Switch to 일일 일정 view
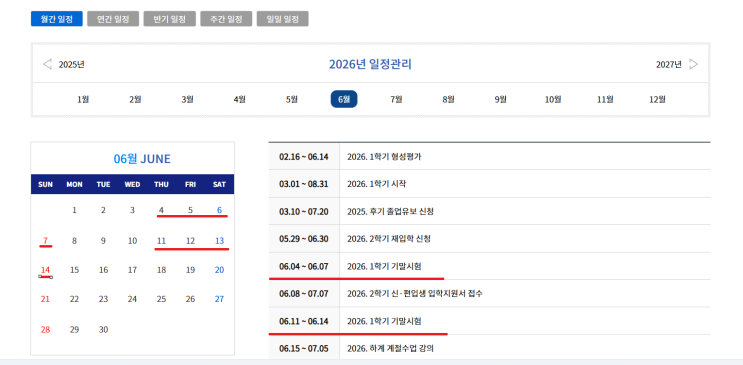Screen dimensions: 743x365 coord(283,19)
